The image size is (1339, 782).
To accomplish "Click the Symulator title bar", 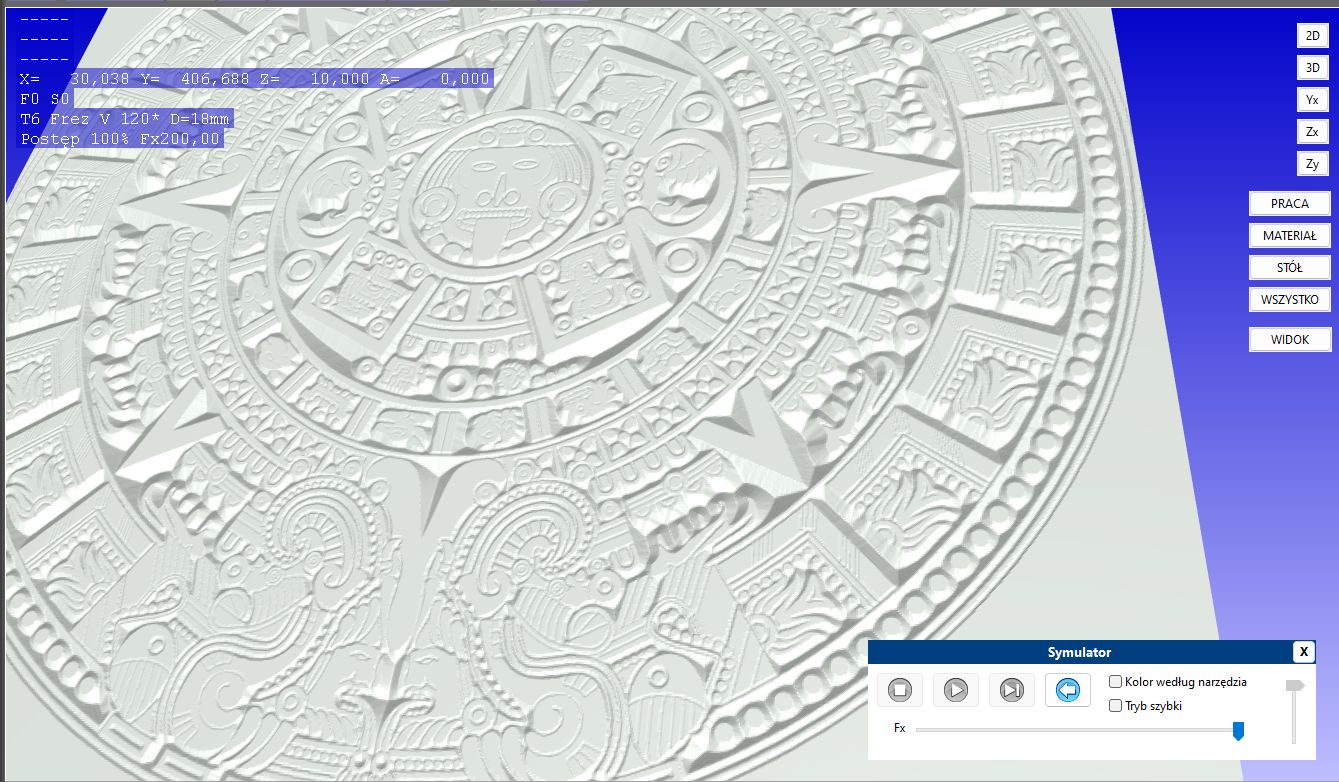I will (x=1079, y=652).
